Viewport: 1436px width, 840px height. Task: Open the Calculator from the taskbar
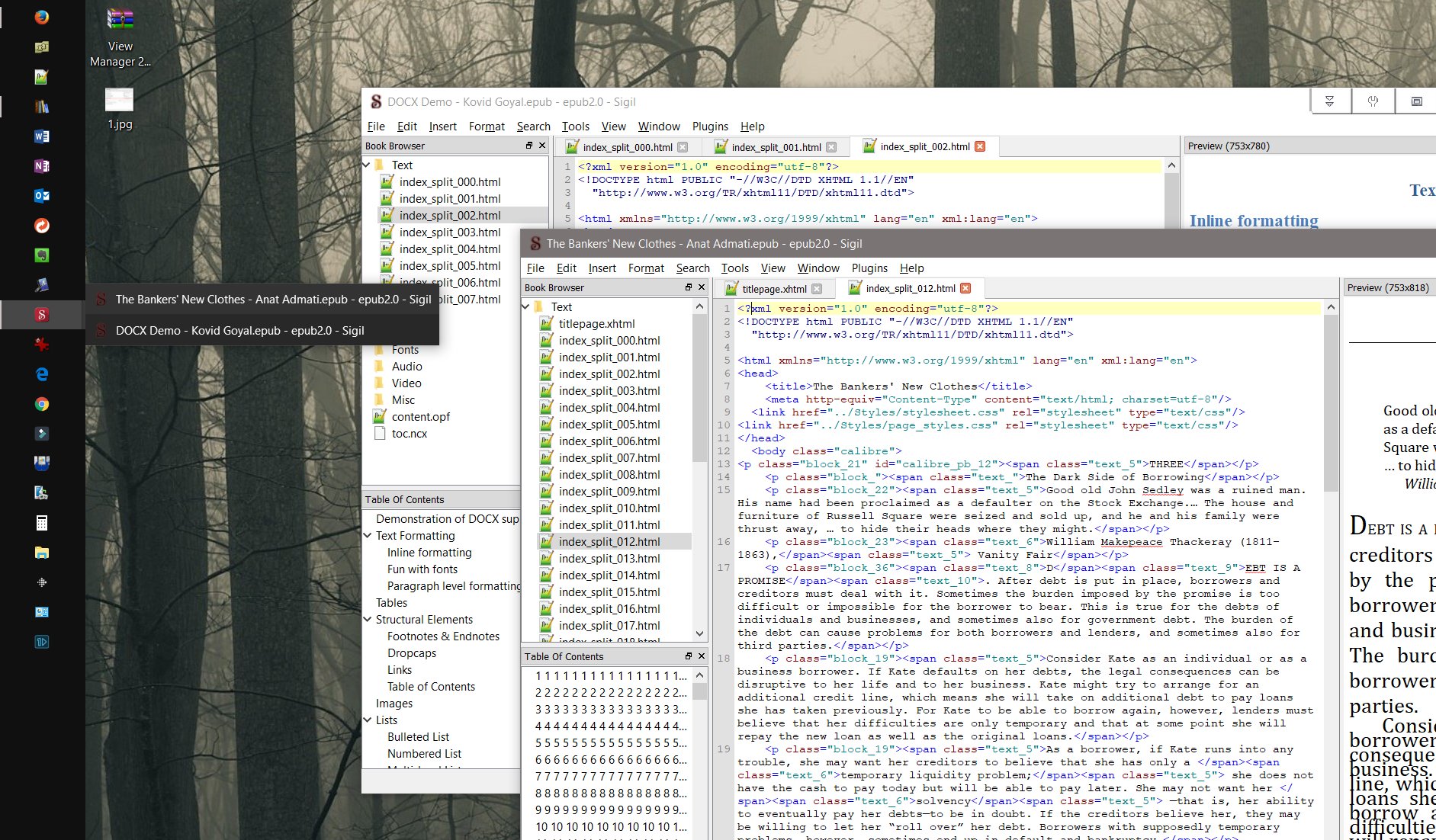point(42,523)
